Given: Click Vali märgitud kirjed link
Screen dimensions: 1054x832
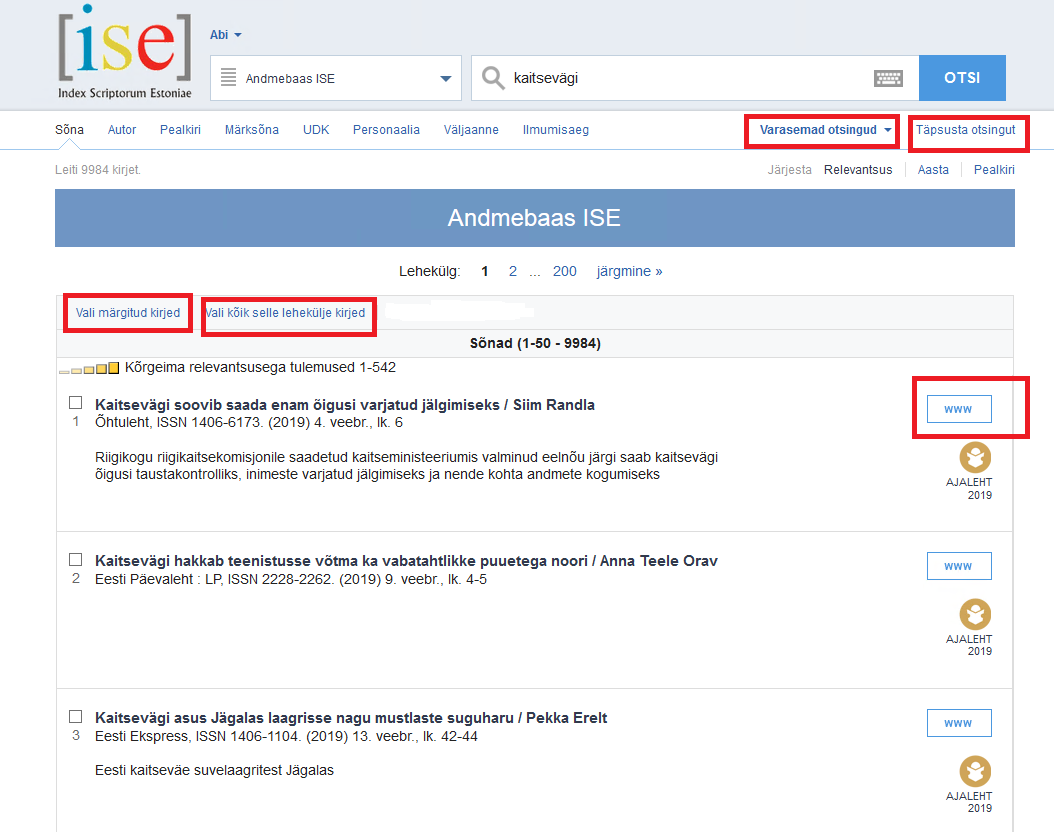Looking at the screenshot, I should point(128,313).
